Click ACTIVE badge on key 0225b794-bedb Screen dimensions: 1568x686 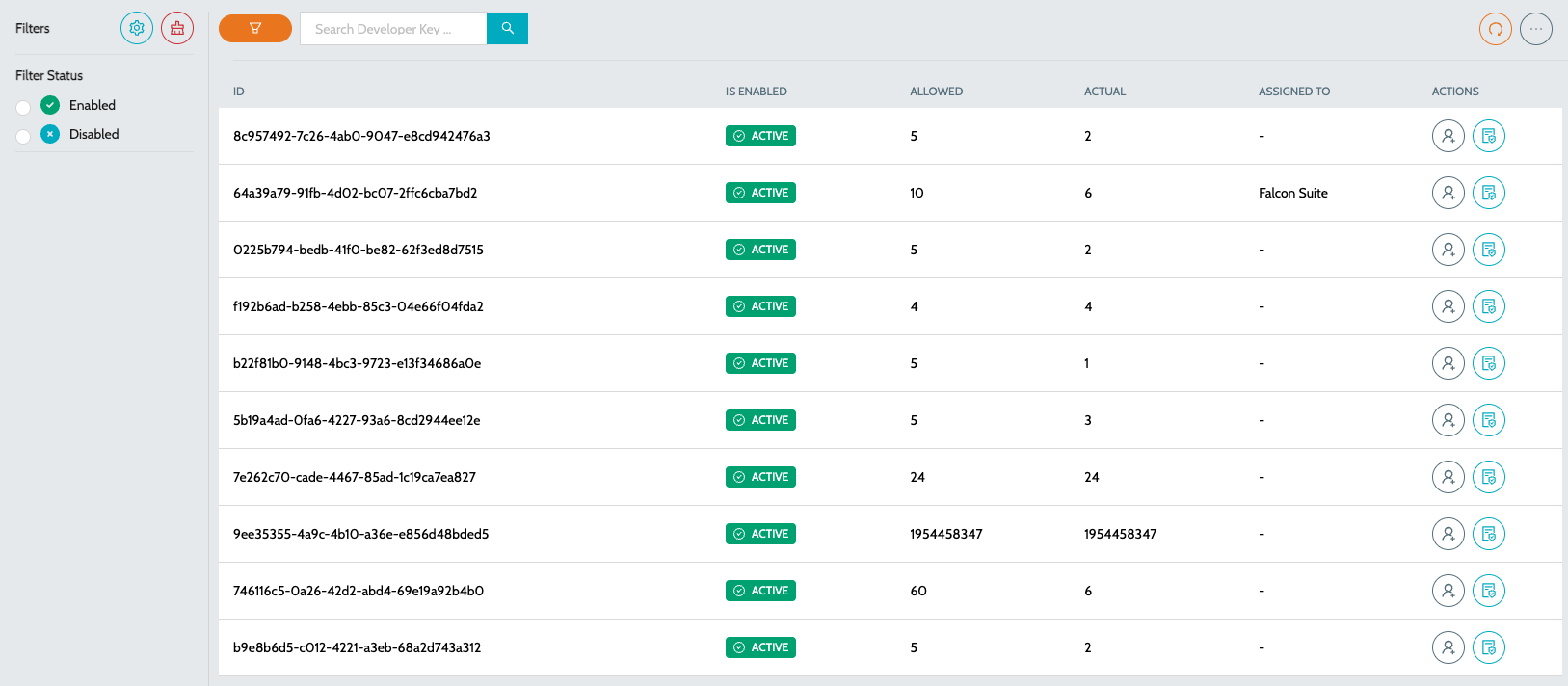pyautogui.click(x=760, y=250)
